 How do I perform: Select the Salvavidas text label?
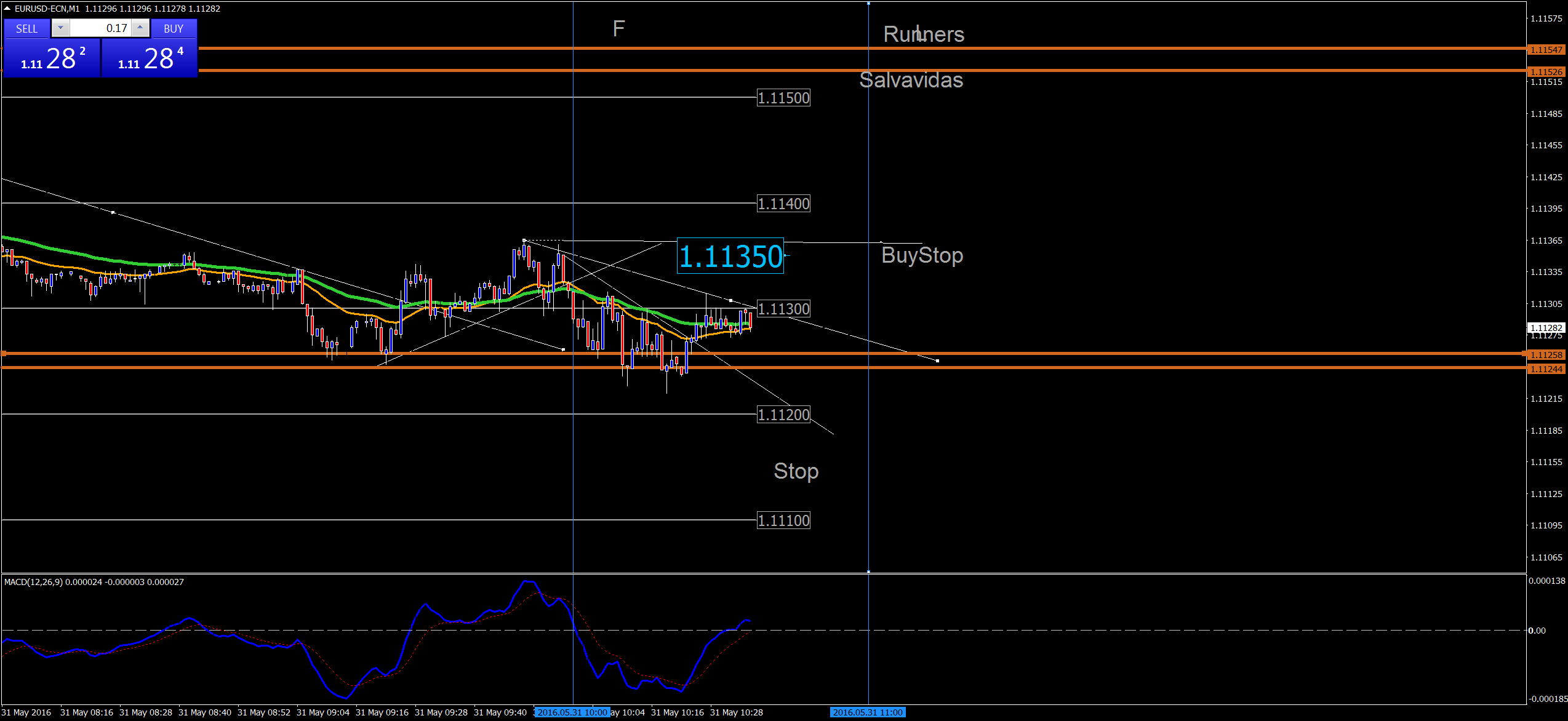911,80
